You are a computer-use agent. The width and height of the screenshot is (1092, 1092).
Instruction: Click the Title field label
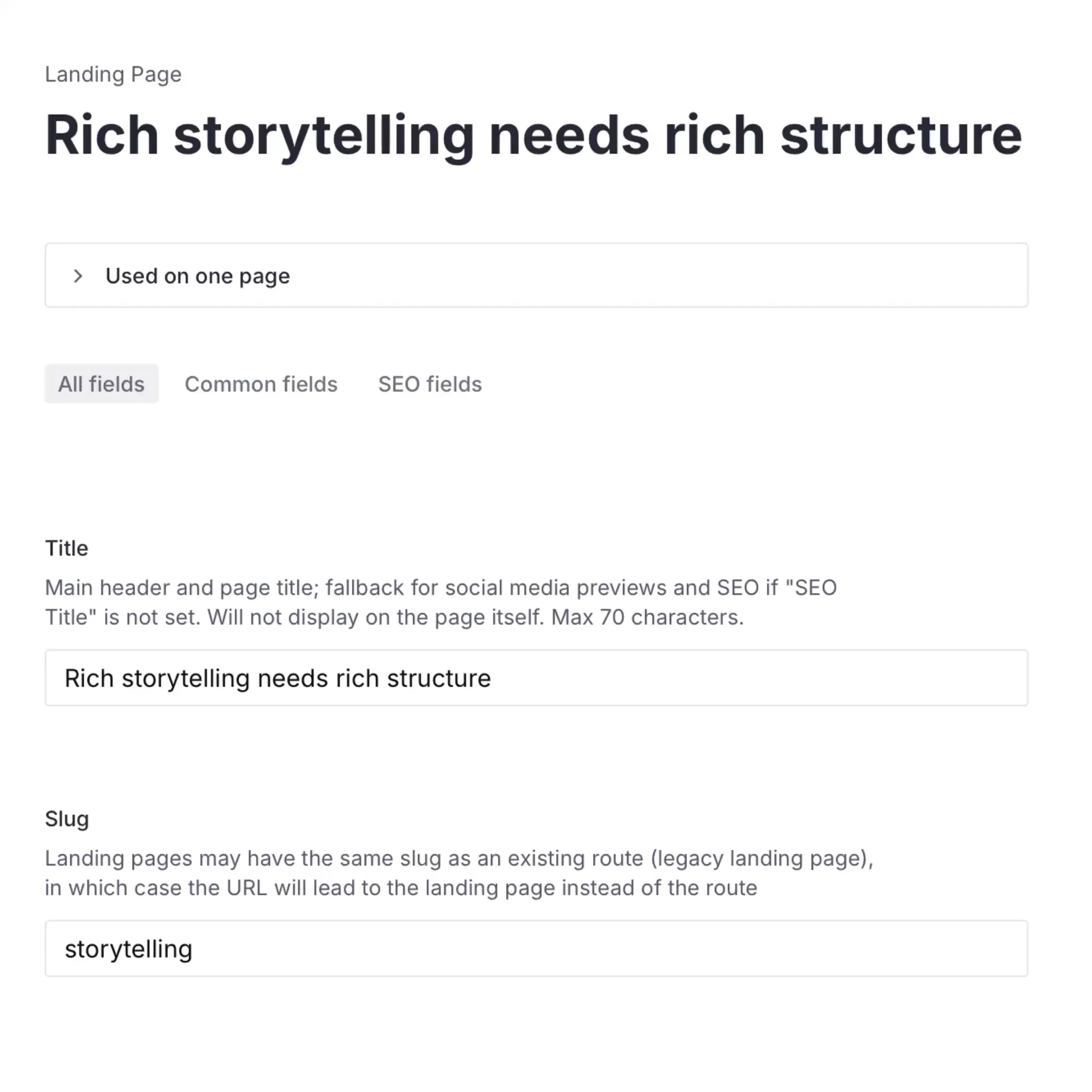(x=67, y=548)
